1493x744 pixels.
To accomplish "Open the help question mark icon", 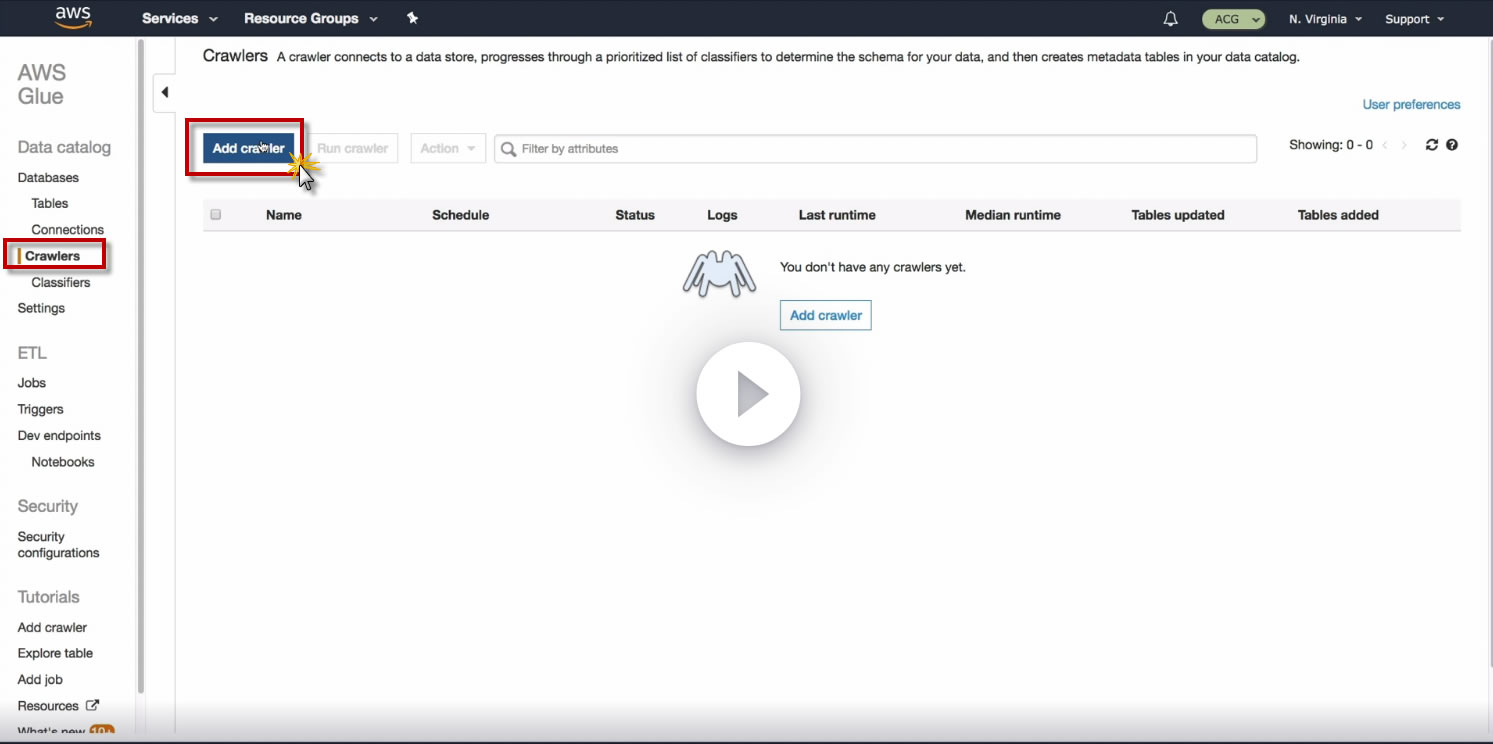I will click(x=1452, y=145).
